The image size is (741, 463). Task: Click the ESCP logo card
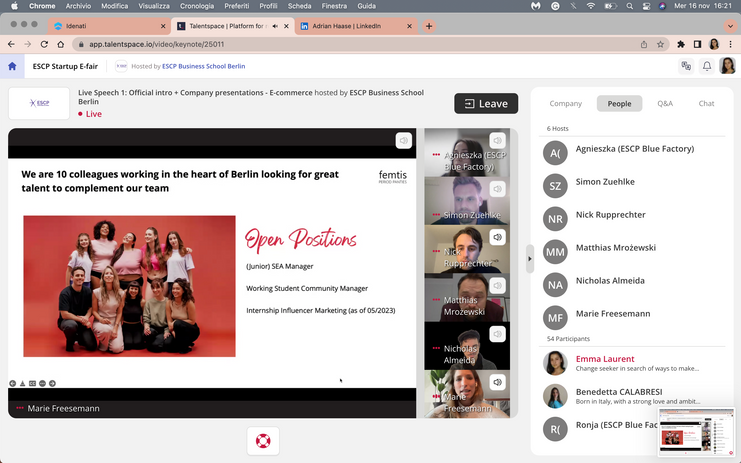[39, 103]
